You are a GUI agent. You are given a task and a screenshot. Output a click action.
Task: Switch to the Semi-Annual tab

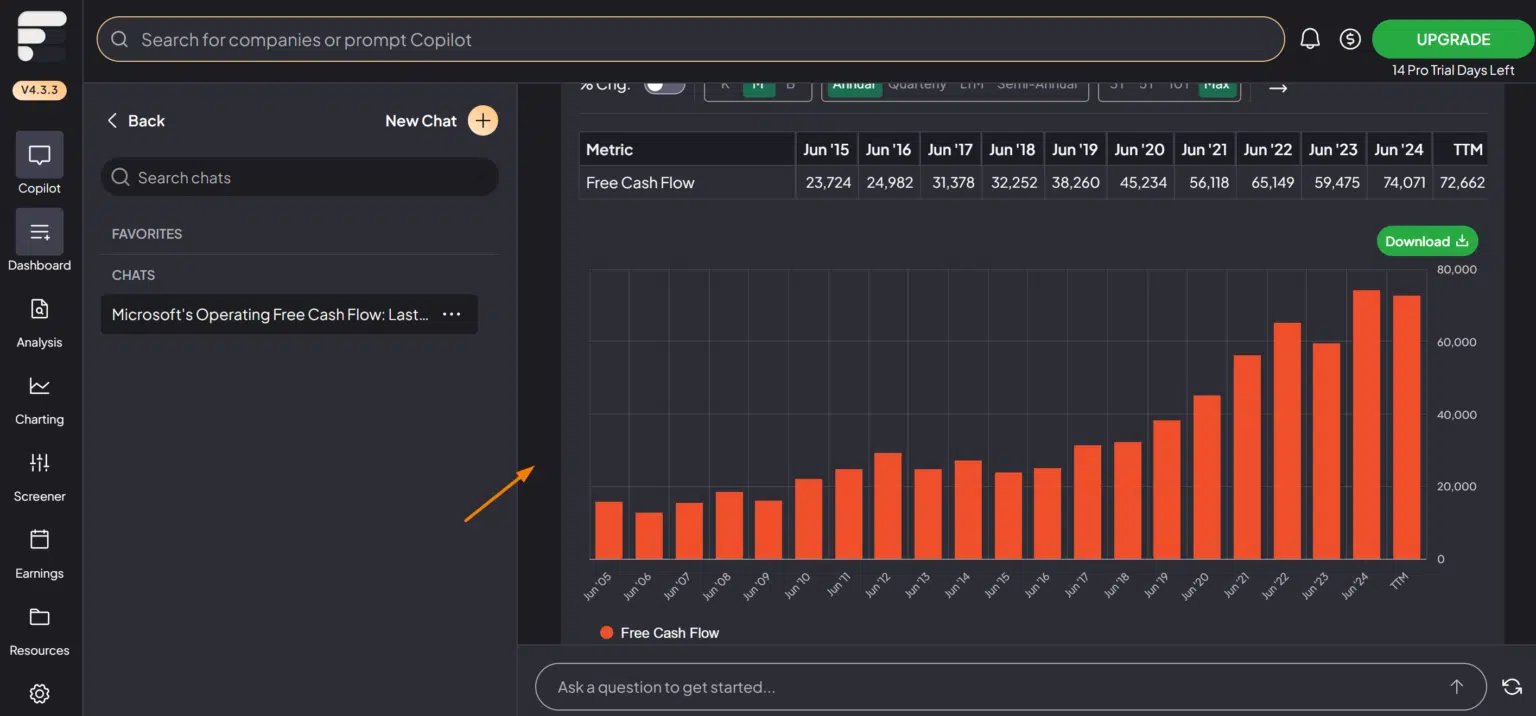[x=1038, y=85]
